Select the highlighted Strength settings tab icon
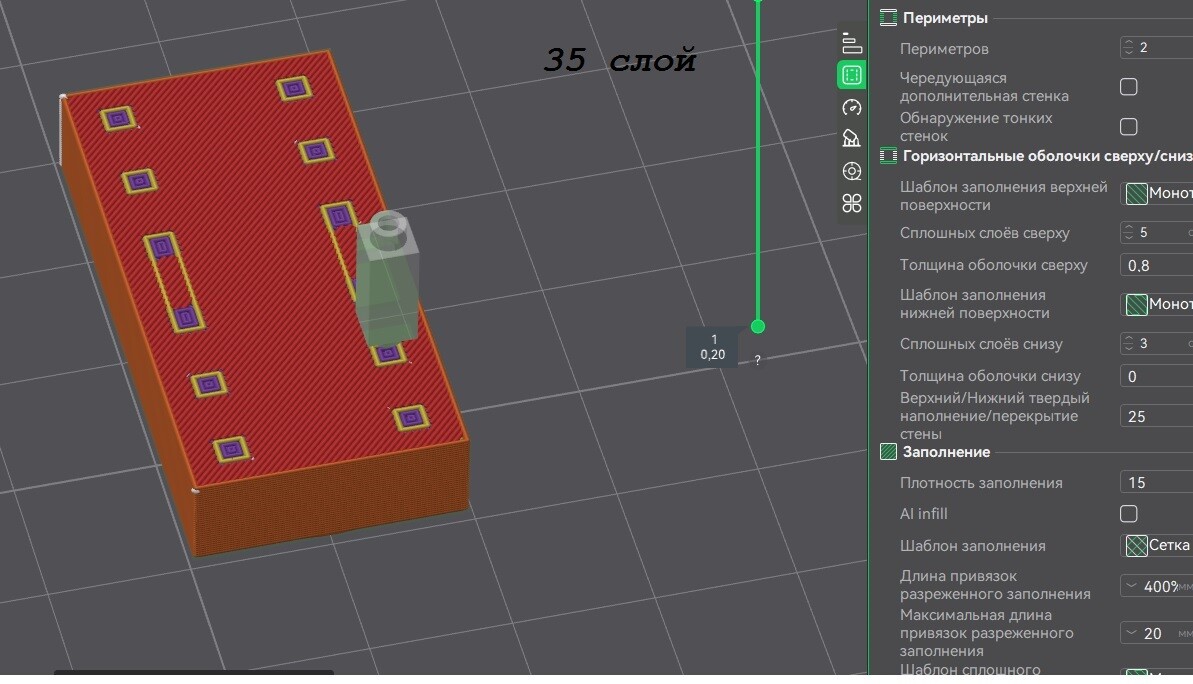 (851, 75)
